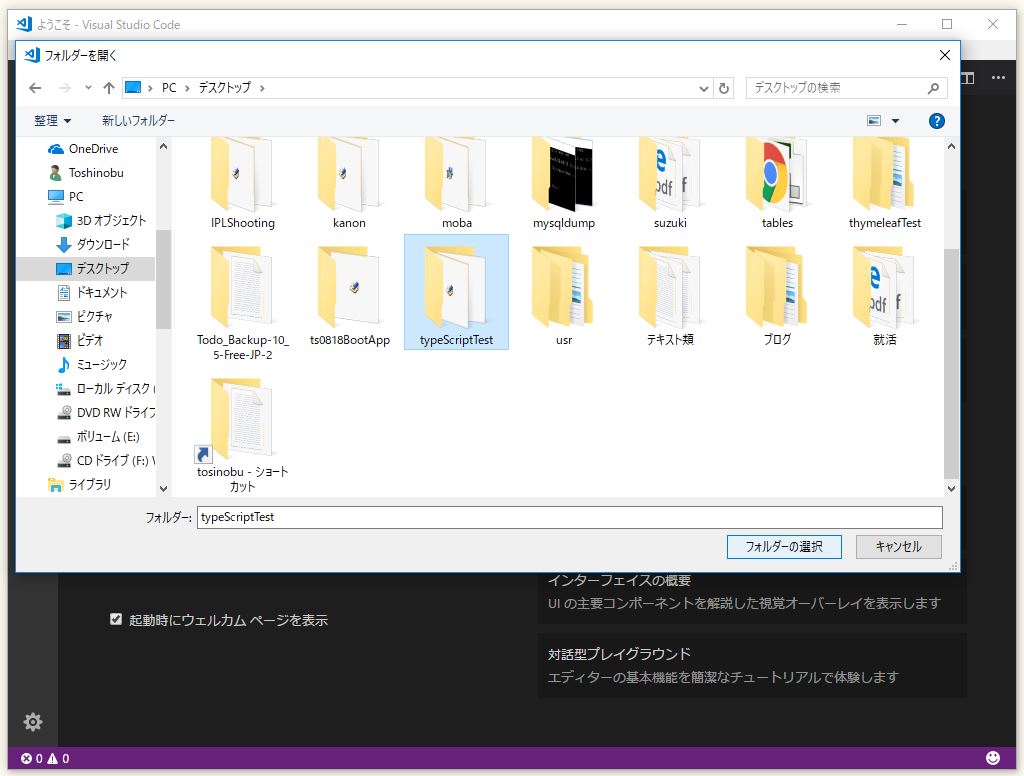1024x776 pixels.
Task: Expand the address bar history dropdown
Action: (703, 88)
